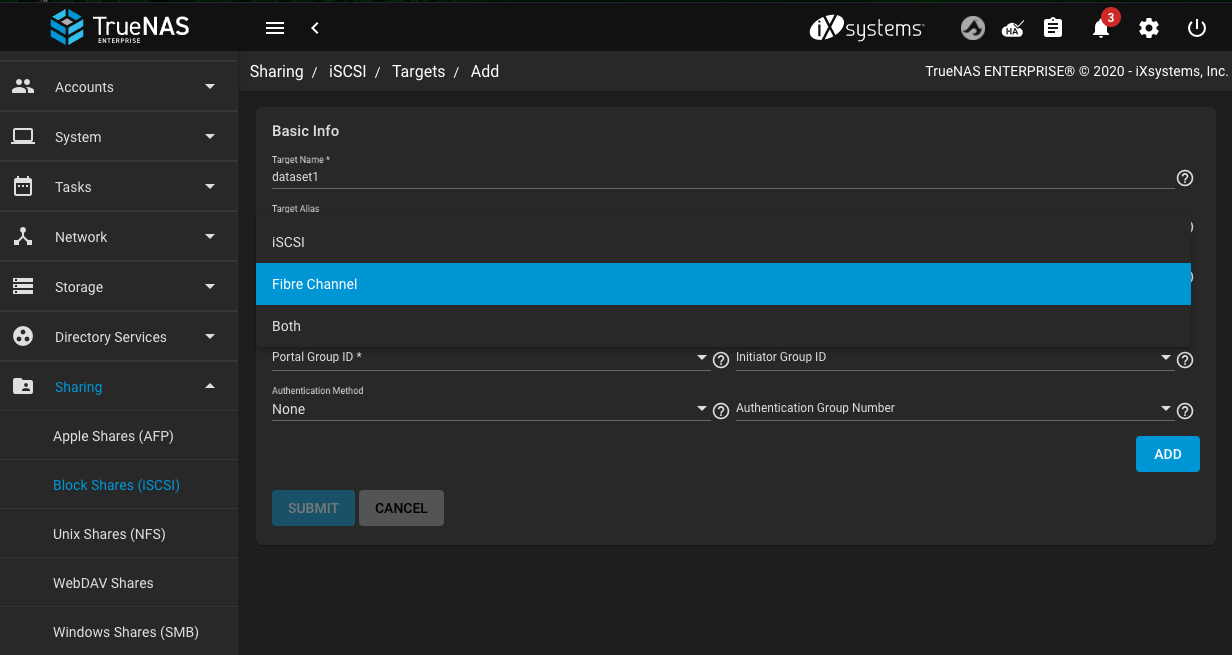This screenshot has width=1232, height=655.
Task: Select Fibre Channel option in the list
Action: pyautogui.click(x=723, y=284)
